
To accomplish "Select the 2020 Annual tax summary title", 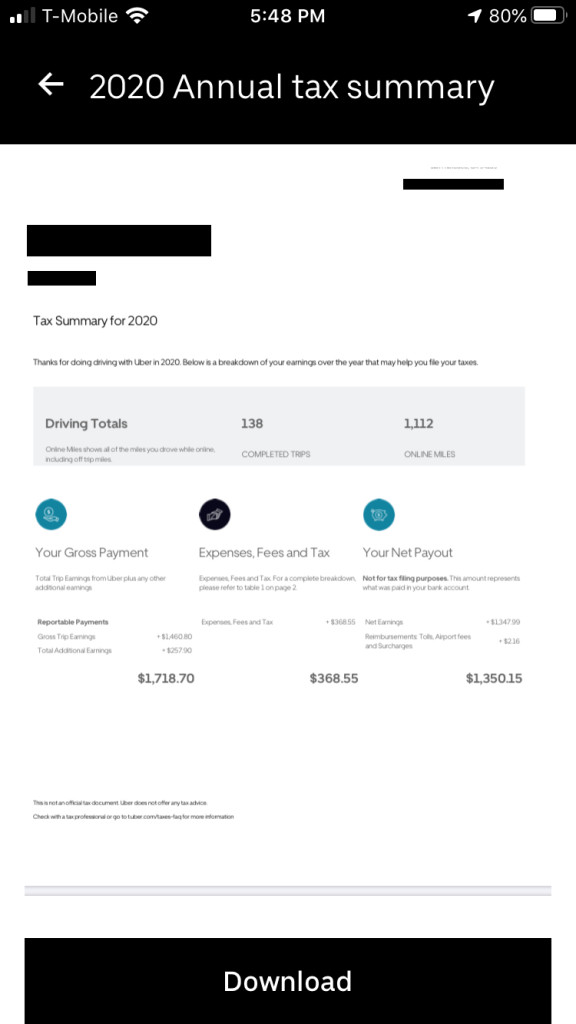I will [292, 87].
